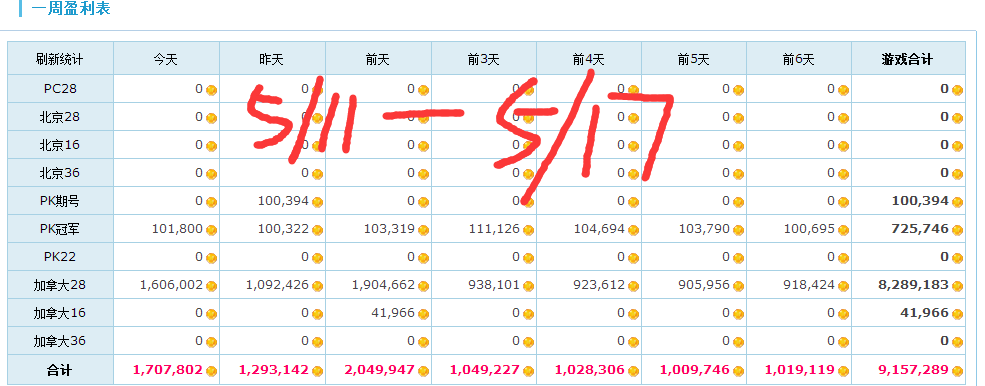Click coin icon beside 1,028,306 total
The image size is (985, 386).
pyautogui.click(x=633, y=371)
